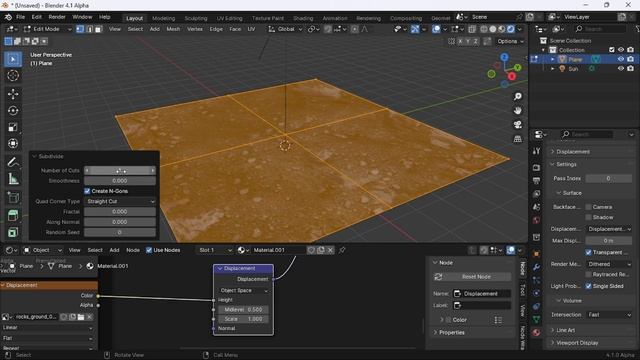Click the Smoothness value field
Viewport: 640px width, 360px height.
click(120, 180)
